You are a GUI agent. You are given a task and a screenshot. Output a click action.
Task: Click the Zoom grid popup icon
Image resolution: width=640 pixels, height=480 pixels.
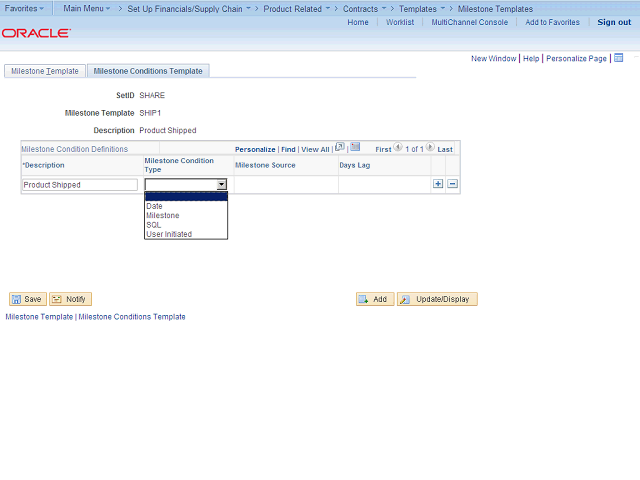point(340,147)
